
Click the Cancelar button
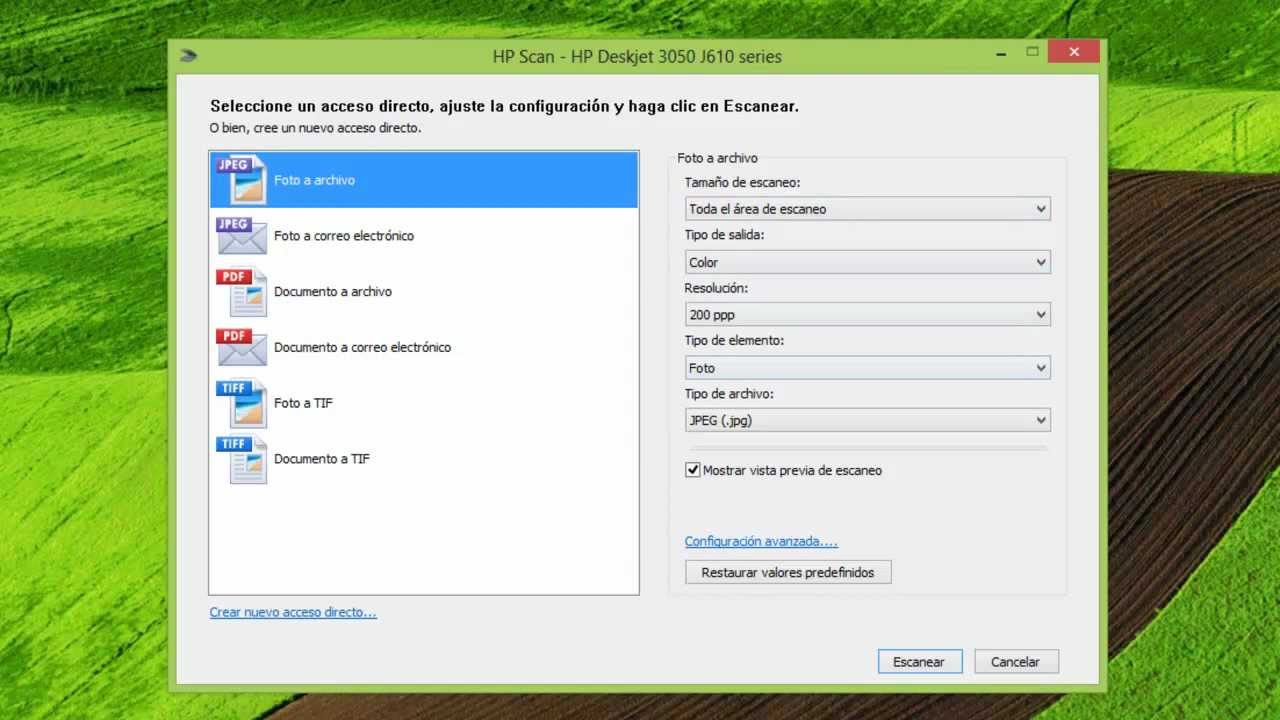point(1016,661)
